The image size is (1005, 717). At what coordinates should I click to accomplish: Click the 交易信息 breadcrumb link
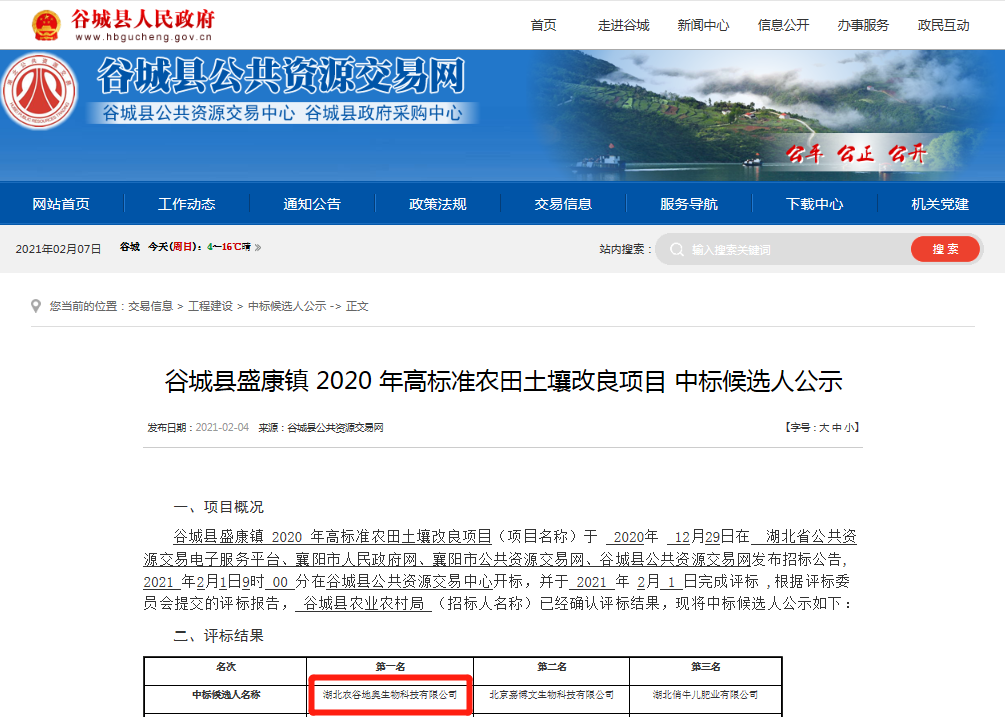click(151, 306)
